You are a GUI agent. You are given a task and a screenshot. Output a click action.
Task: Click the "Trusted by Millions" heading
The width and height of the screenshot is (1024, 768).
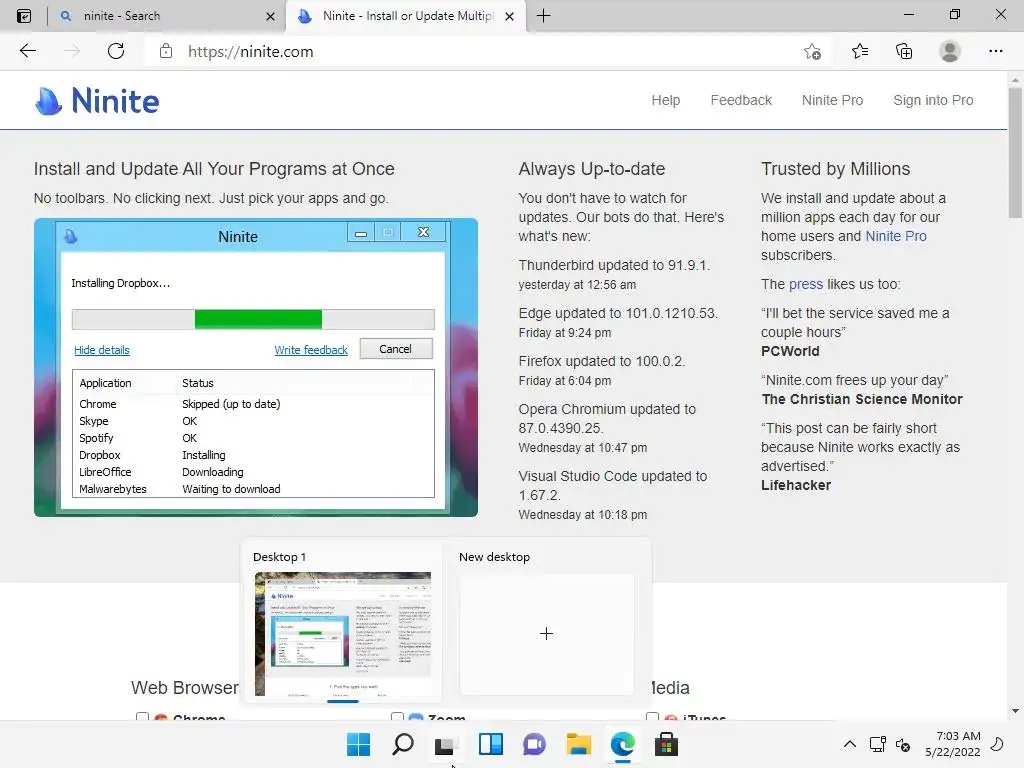[x=835, y=168]
